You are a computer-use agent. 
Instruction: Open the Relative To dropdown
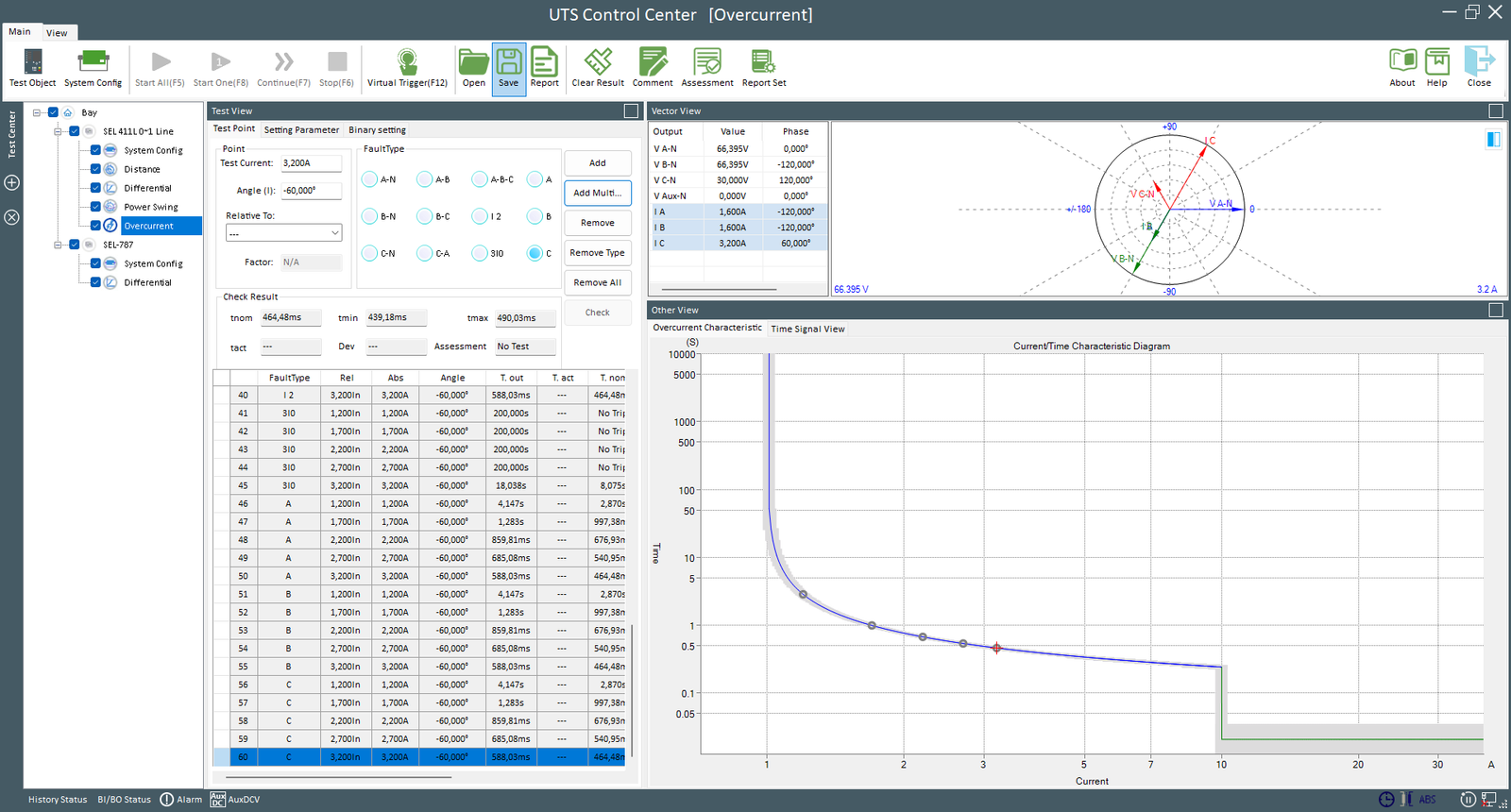coord(283,233)
